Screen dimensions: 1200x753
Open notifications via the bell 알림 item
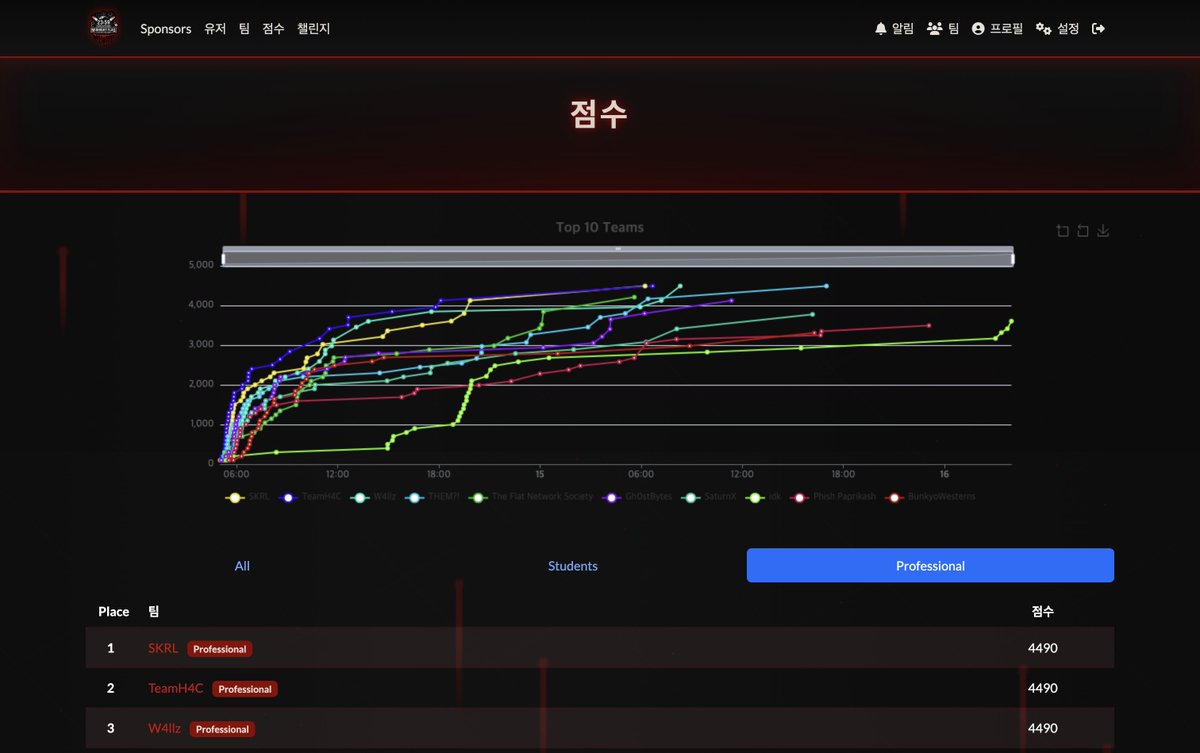point(894,29)
